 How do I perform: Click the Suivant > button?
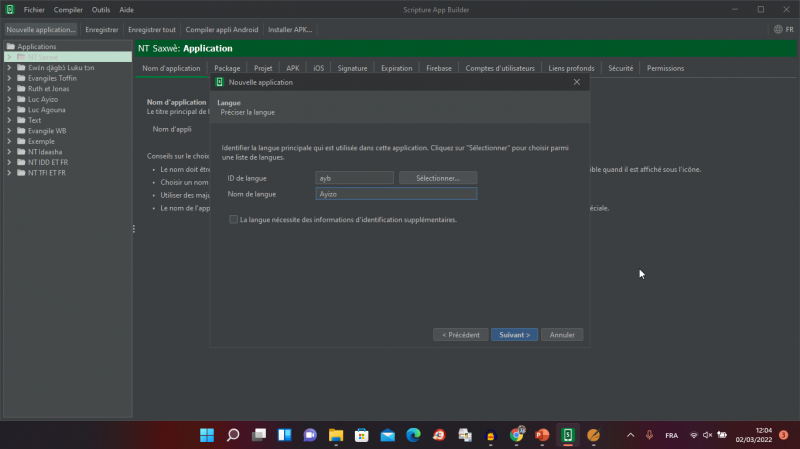tap(515, 335)
